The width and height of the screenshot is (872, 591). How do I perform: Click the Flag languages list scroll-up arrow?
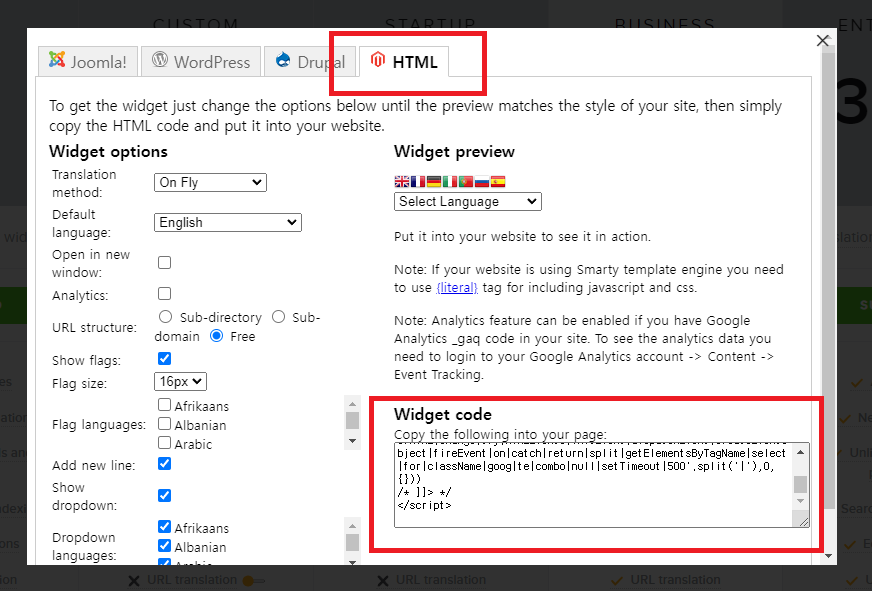pyautogui.click(x=352, y=404)
